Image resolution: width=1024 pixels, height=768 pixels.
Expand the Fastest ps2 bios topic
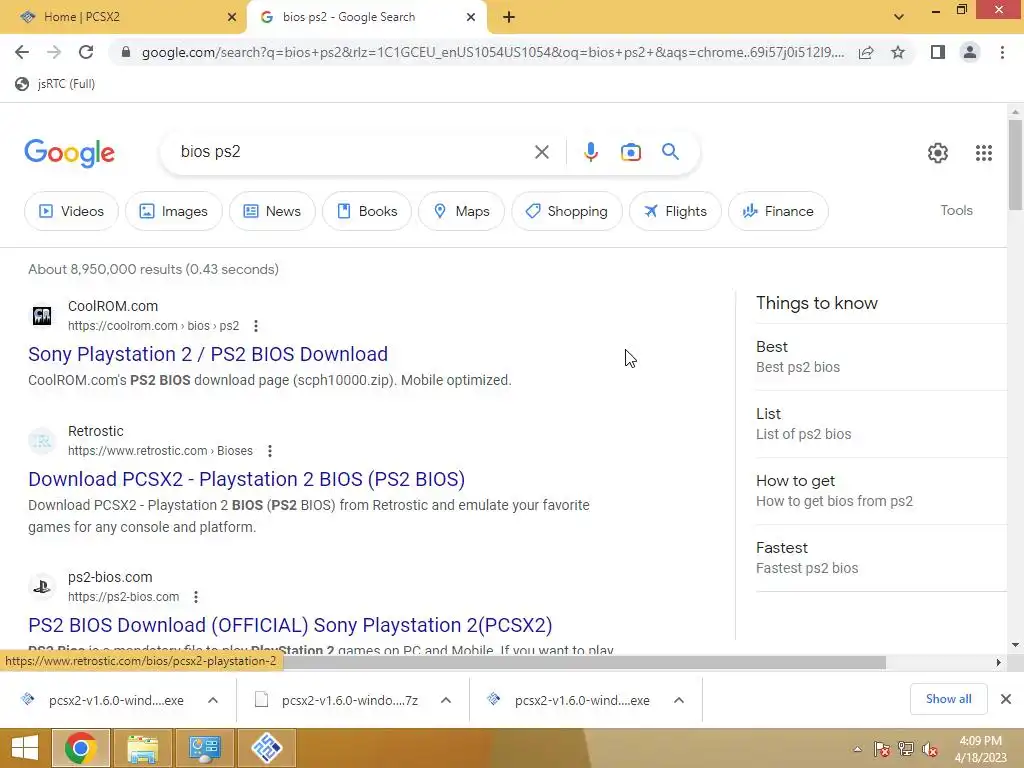pos(881,558)
